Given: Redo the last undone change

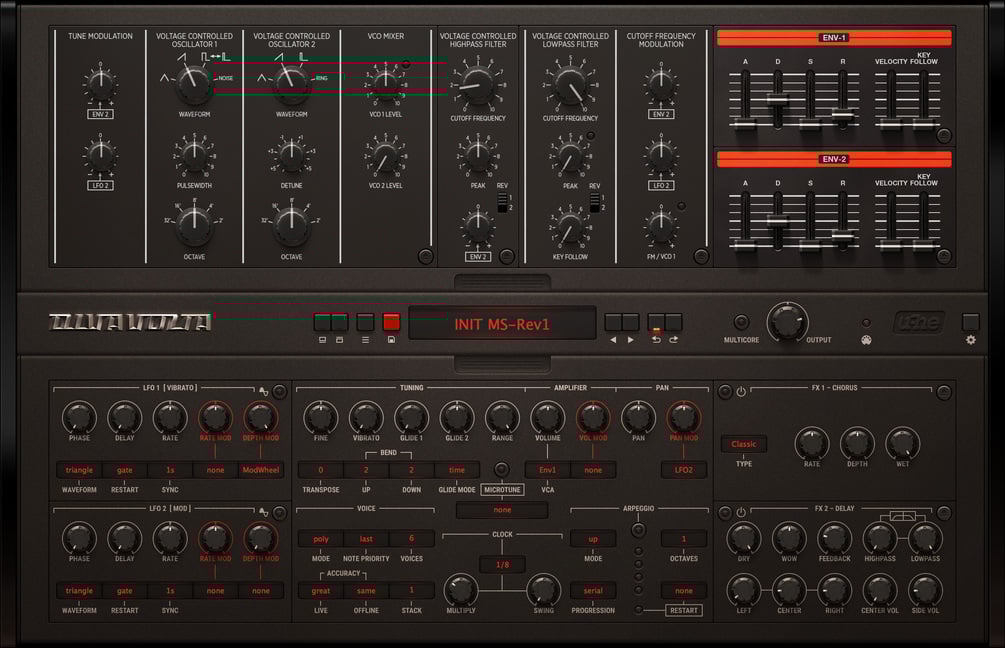Looking at the screenshot, I should [673, 322].
